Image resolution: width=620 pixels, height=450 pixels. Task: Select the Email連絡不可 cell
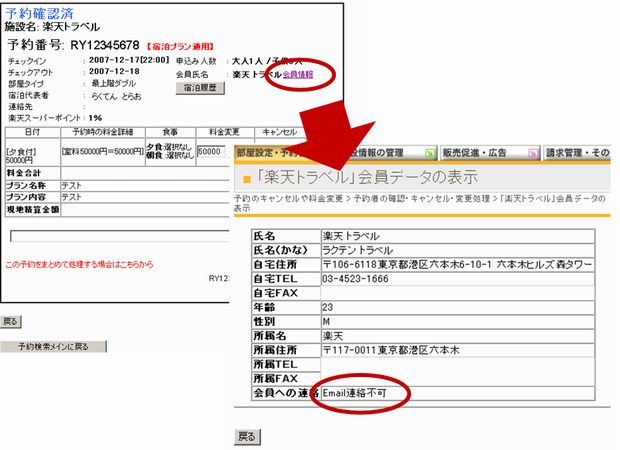tap(458, 393)
